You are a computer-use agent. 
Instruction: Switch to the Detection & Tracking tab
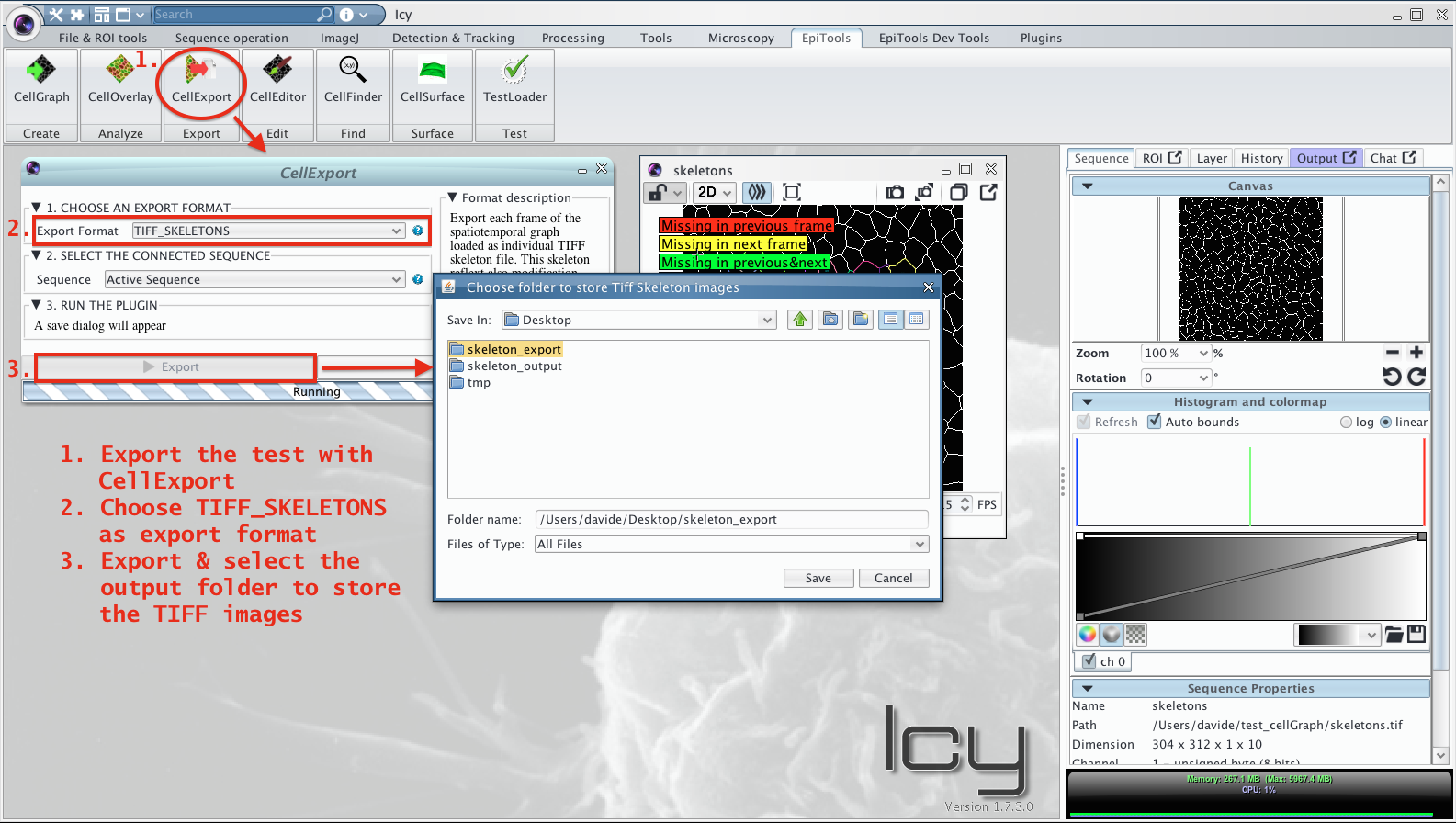click(453, 38)
